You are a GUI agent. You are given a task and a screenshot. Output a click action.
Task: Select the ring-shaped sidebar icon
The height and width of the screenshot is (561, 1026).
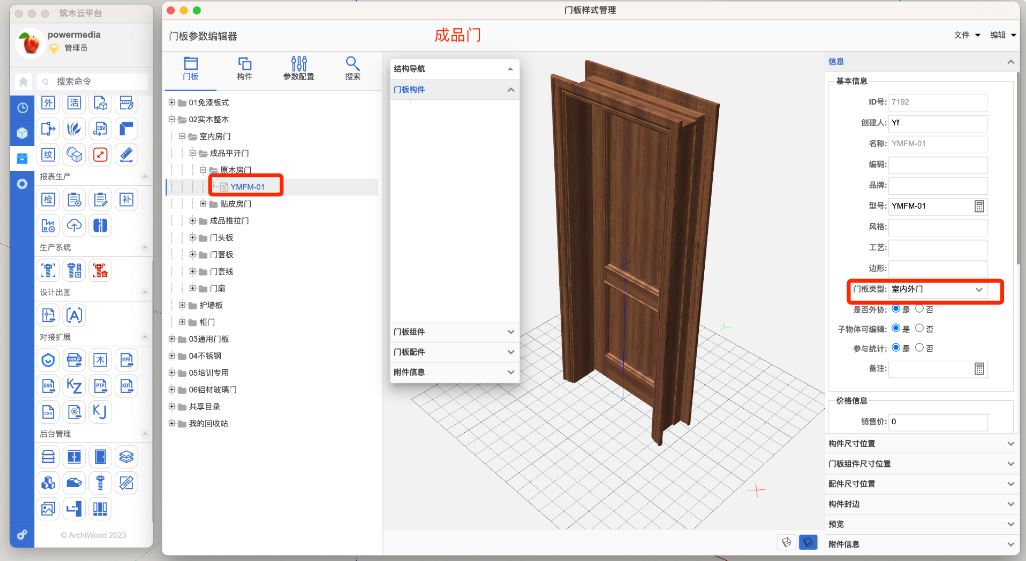[22, 184]
